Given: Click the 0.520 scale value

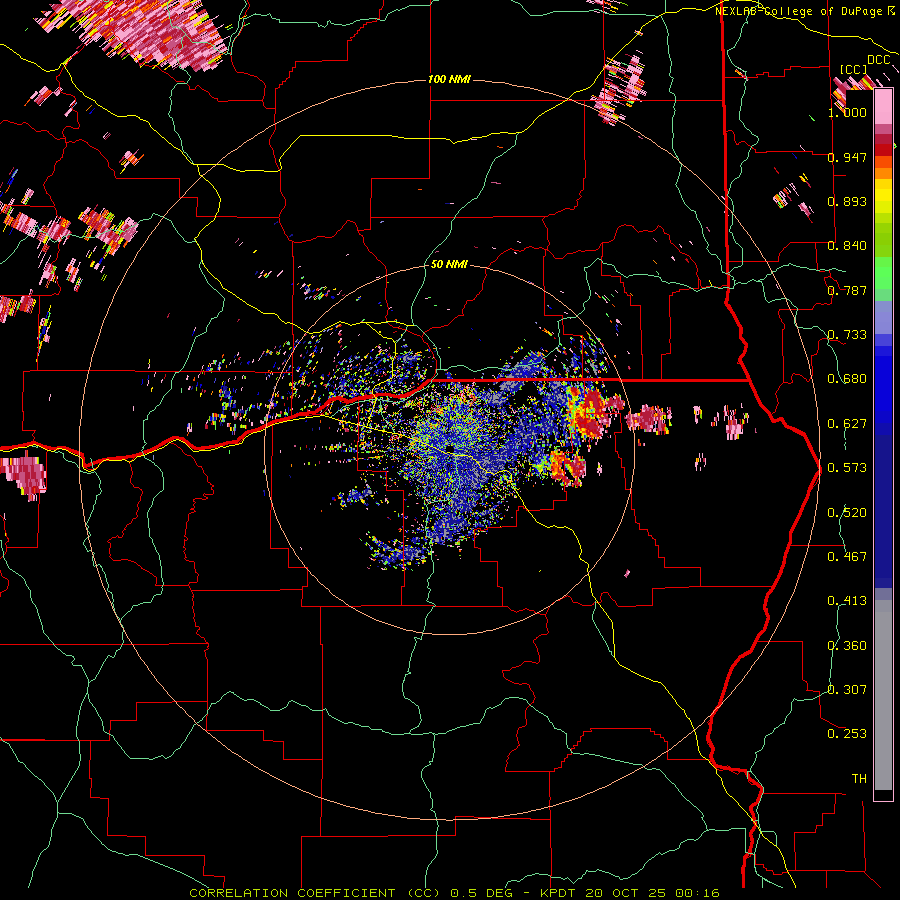Looking at the screenshot, I should pos(847,513).
